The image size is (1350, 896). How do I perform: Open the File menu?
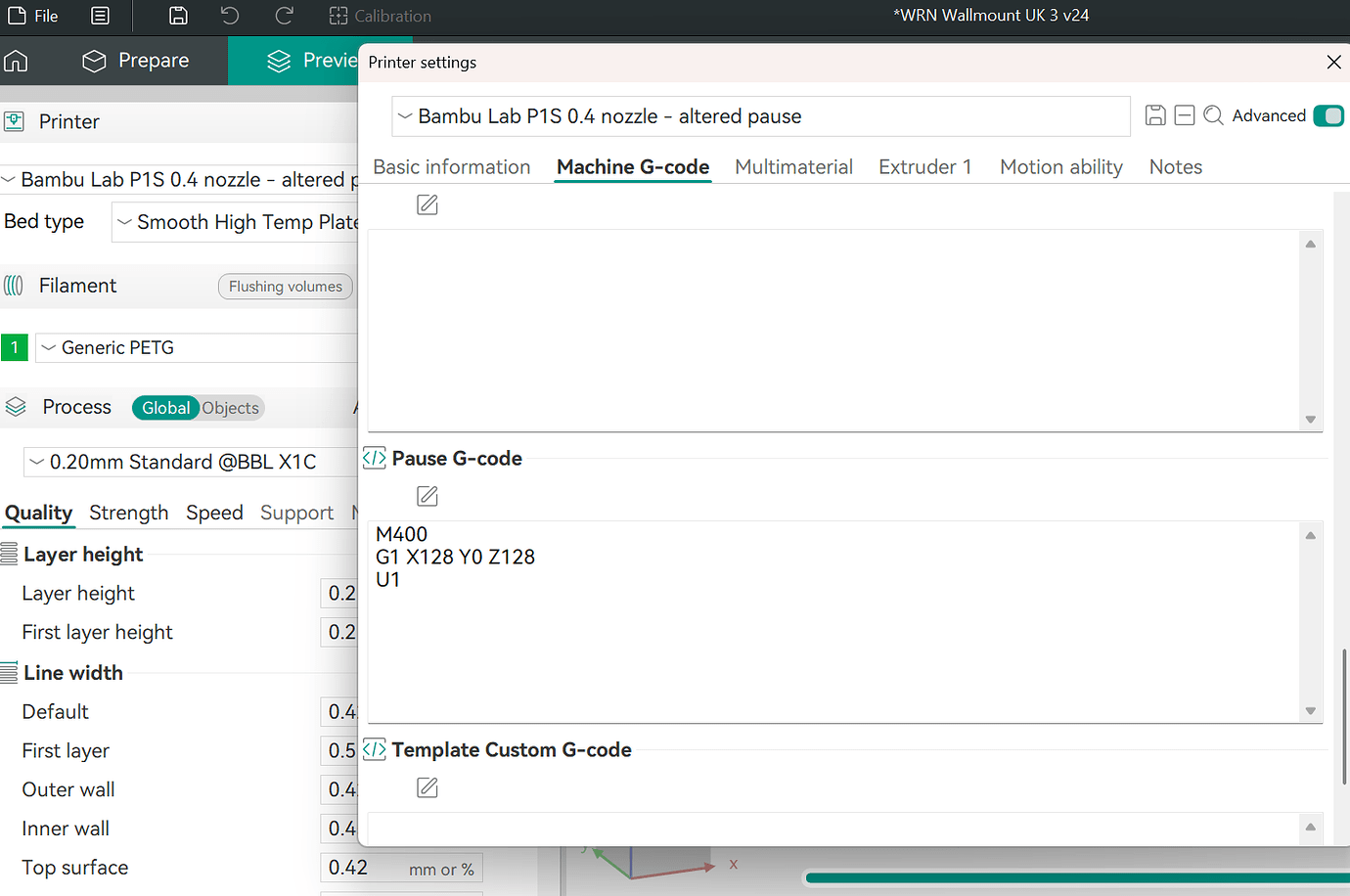33,16
